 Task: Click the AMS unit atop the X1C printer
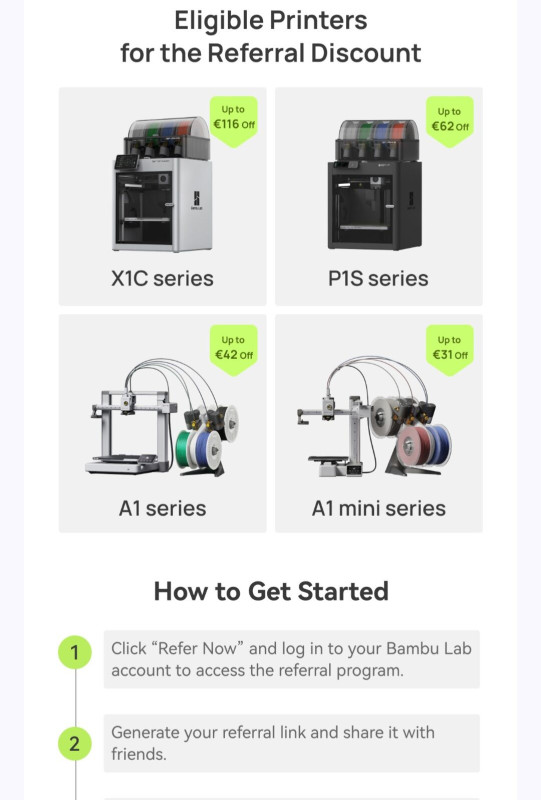(x=167, y=137)
